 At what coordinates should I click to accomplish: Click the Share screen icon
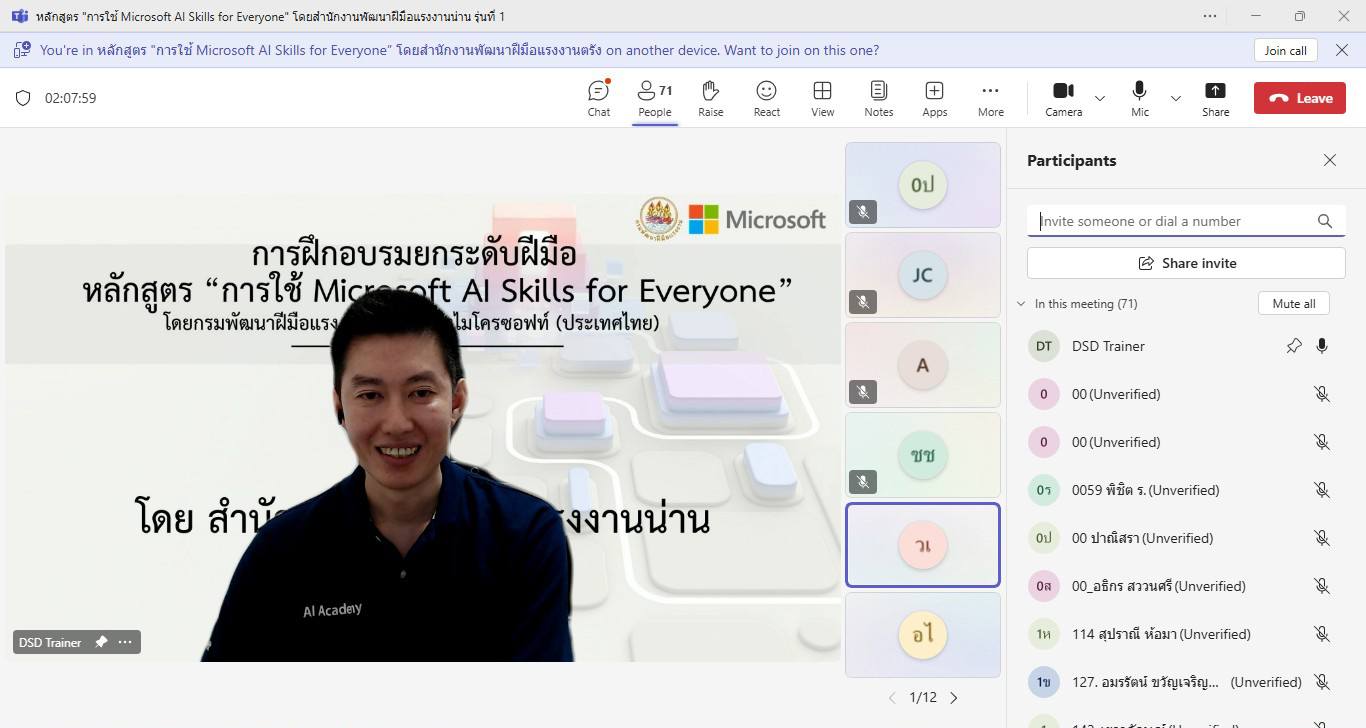click(1215, 98)
